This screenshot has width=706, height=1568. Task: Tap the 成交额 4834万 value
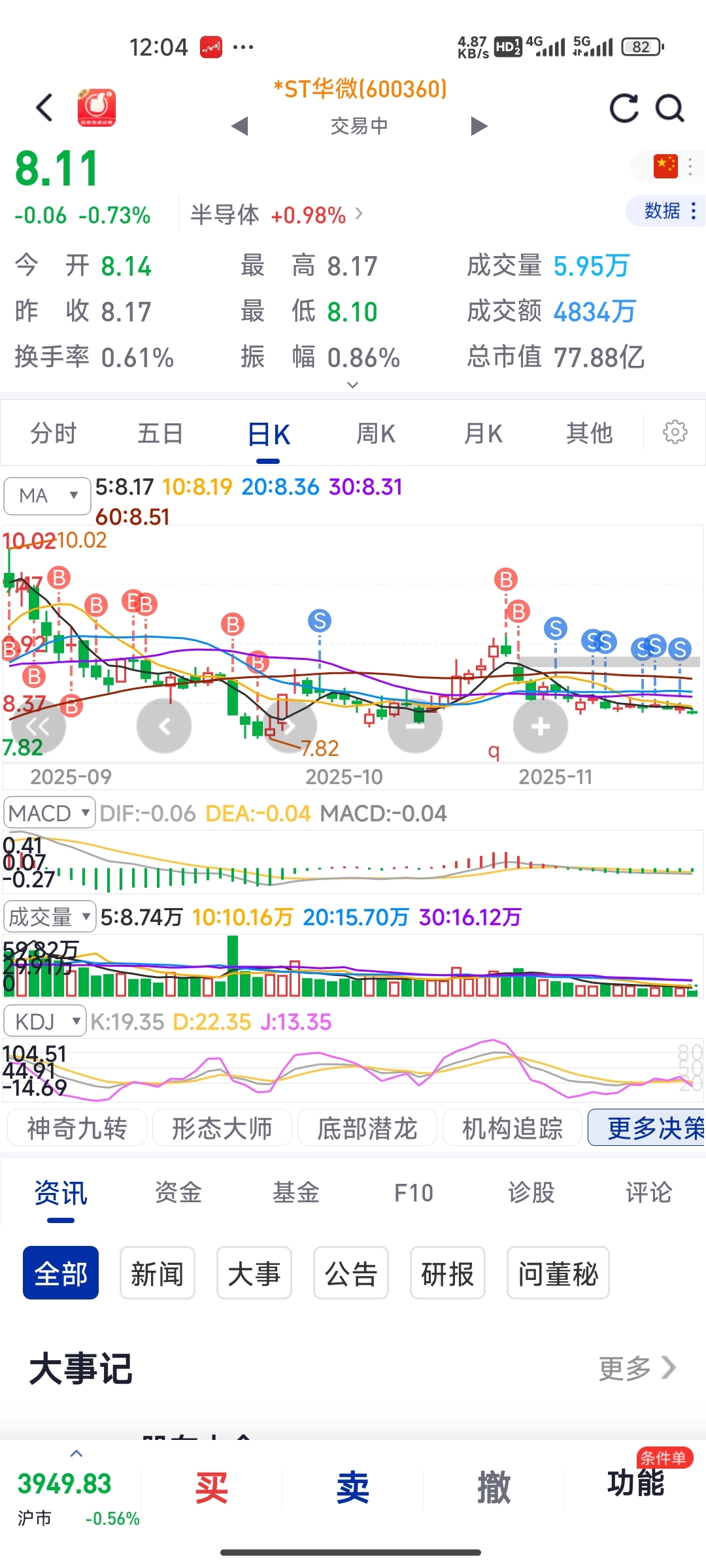pyautogui.click(x=594, y=312)
